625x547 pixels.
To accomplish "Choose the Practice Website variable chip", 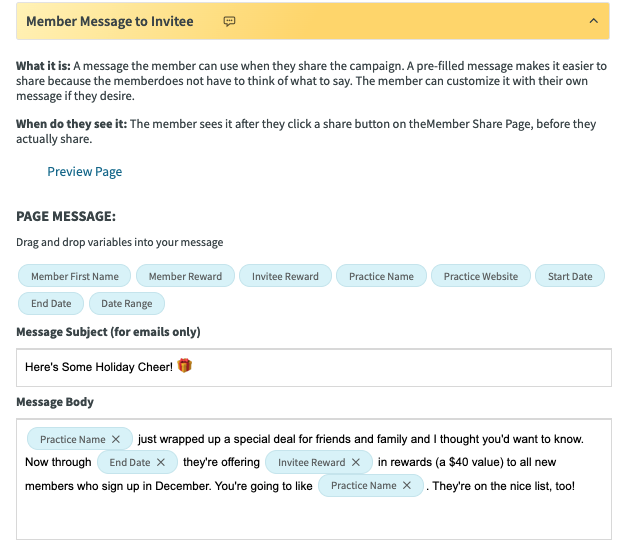I will 481,276.
